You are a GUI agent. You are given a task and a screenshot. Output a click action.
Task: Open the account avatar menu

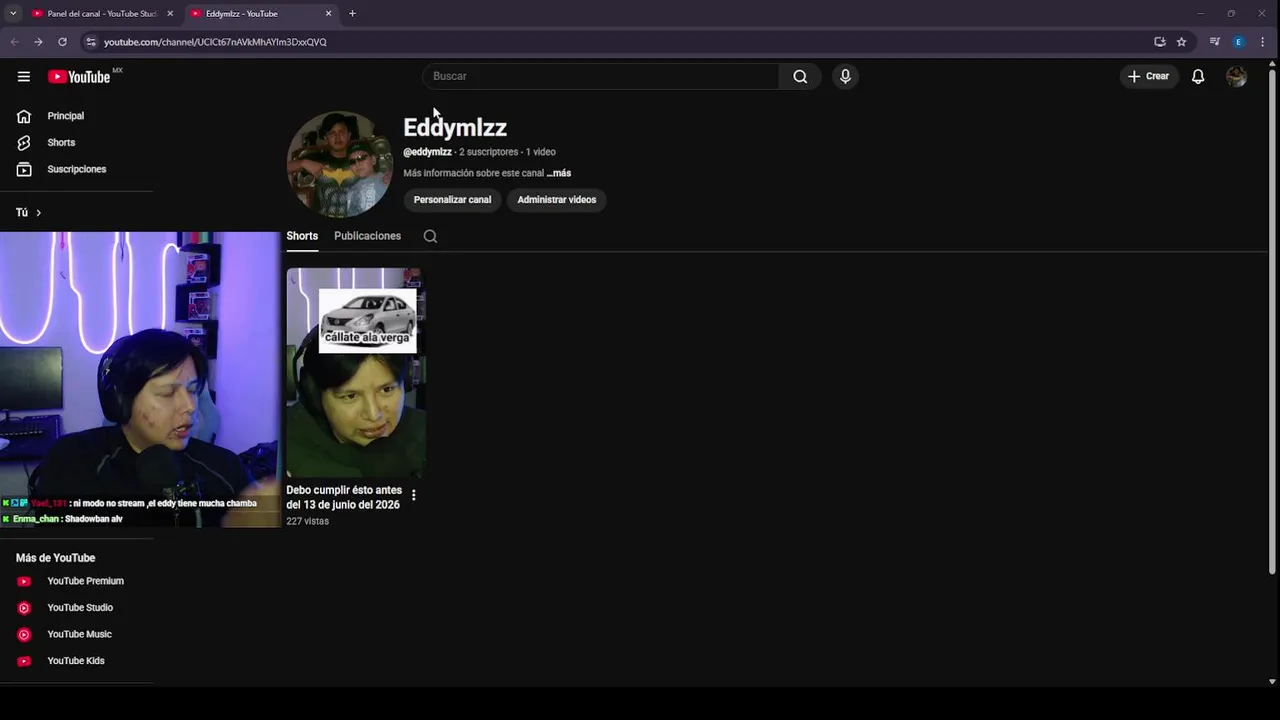tap(1236, 77)
